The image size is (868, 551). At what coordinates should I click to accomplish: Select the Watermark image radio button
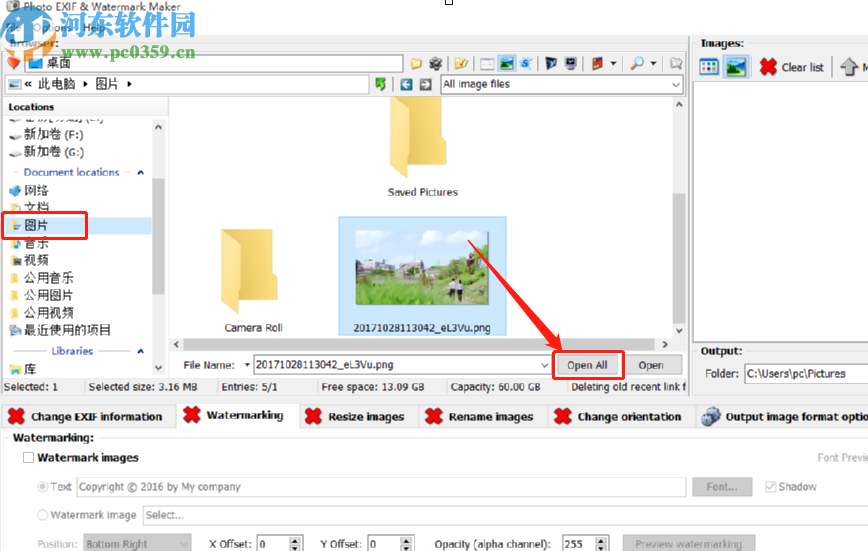coord(43,515)
